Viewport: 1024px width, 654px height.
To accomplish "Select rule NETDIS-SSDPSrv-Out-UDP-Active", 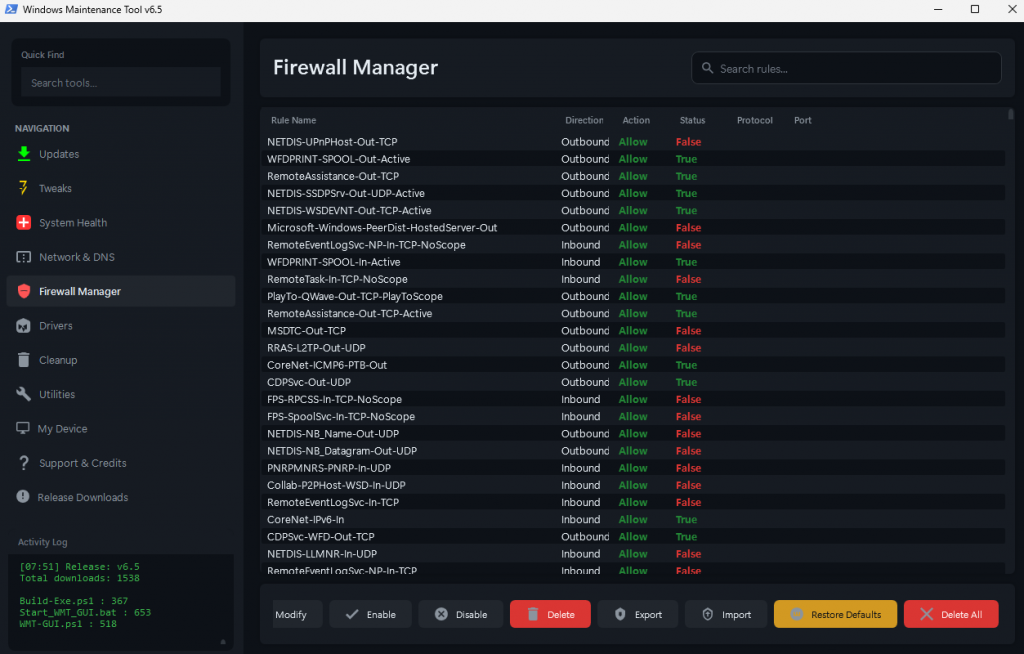I will 633,193.
